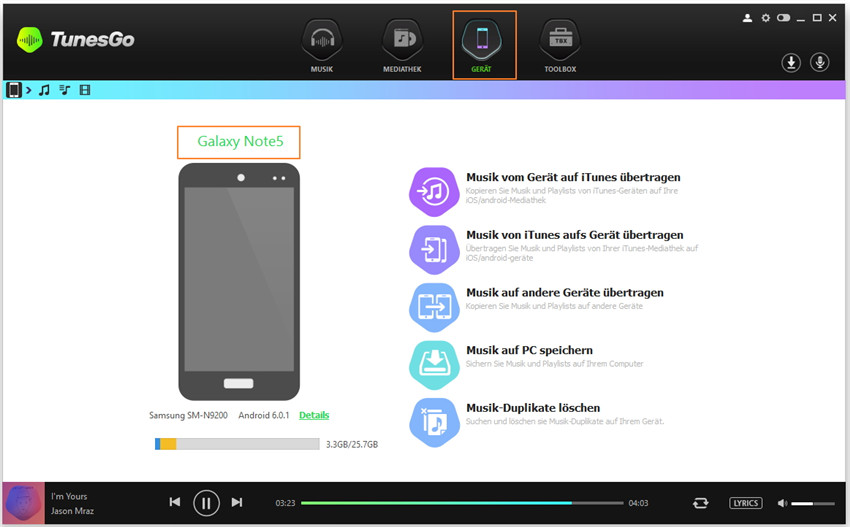Show lyrics with the LYRICS button

pyautogui.click(x=745, y=503)
